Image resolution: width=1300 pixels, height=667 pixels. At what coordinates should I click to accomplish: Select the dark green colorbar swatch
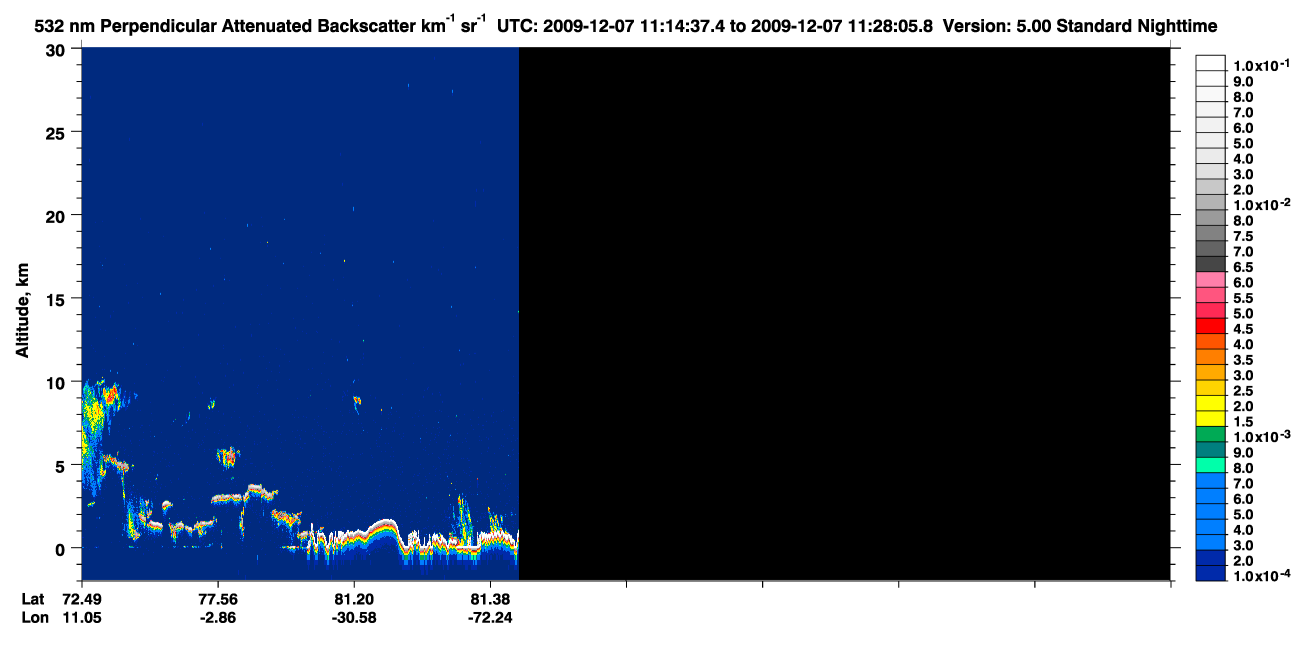tap(1210, 434)
